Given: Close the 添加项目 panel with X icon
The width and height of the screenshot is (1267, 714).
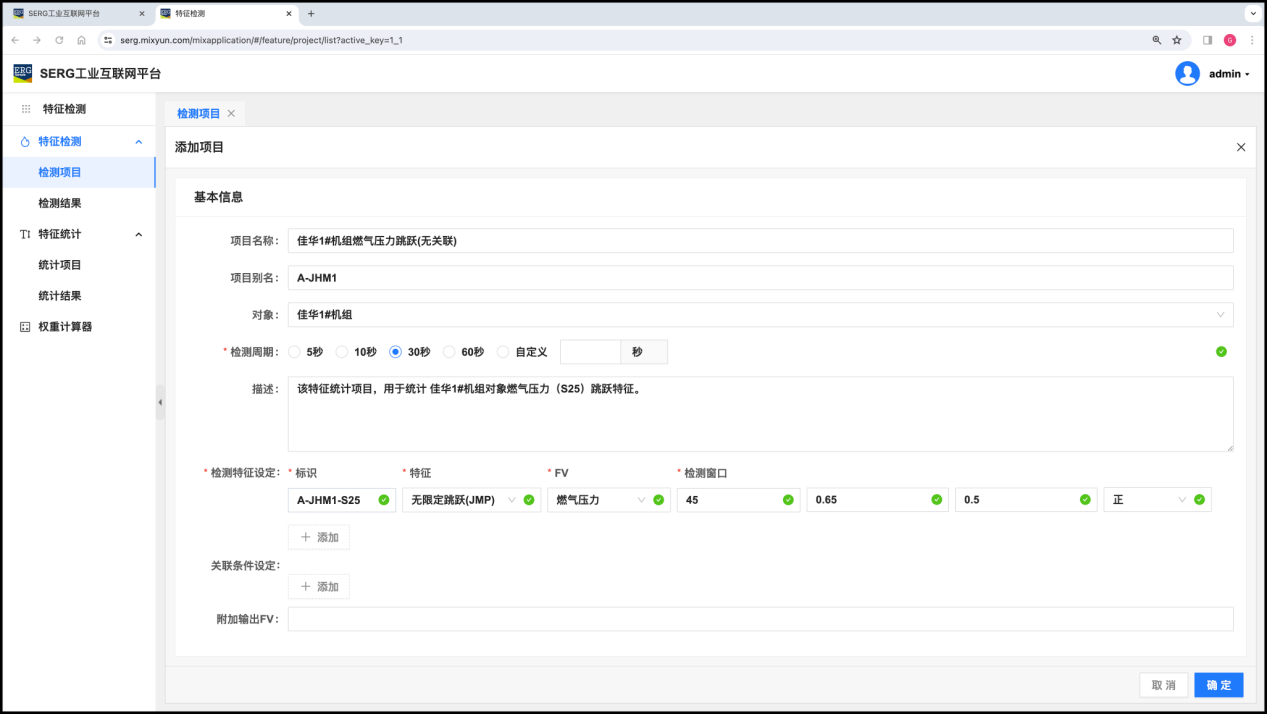Looking at the screenshot, I should click(x=1241, y=147).
